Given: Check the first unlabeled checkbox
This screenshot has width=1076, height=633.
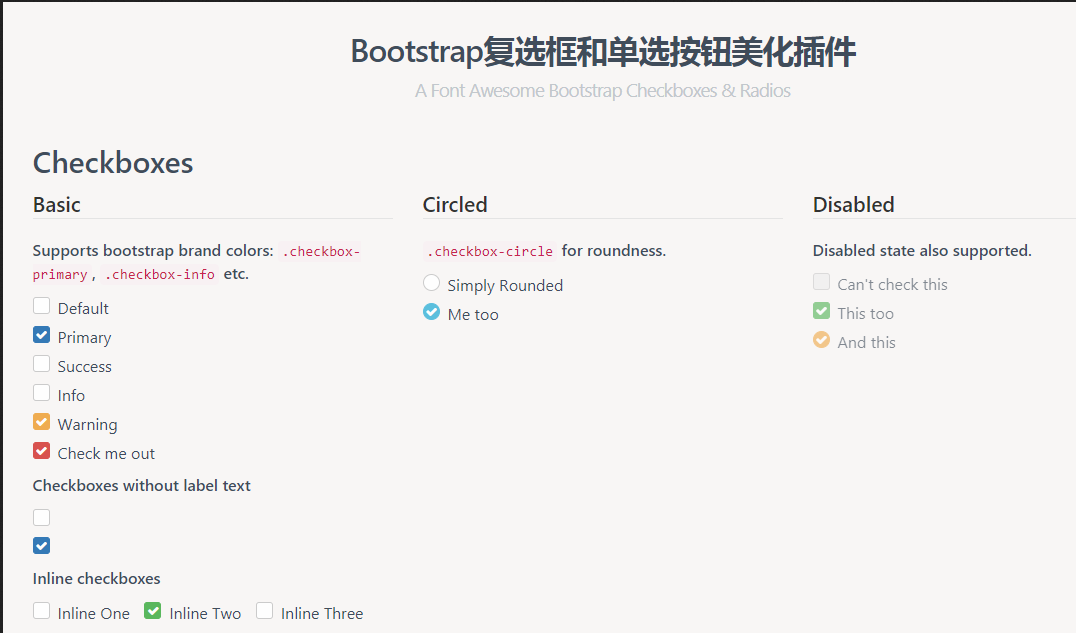Looking at the screenshot, I should 41,517.
